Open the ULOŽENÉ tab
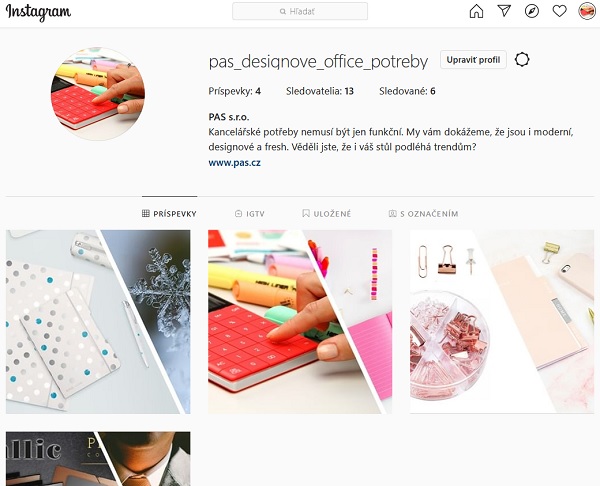Image resolution: width=600 pixels, height=486 pixels. point(326,214)
